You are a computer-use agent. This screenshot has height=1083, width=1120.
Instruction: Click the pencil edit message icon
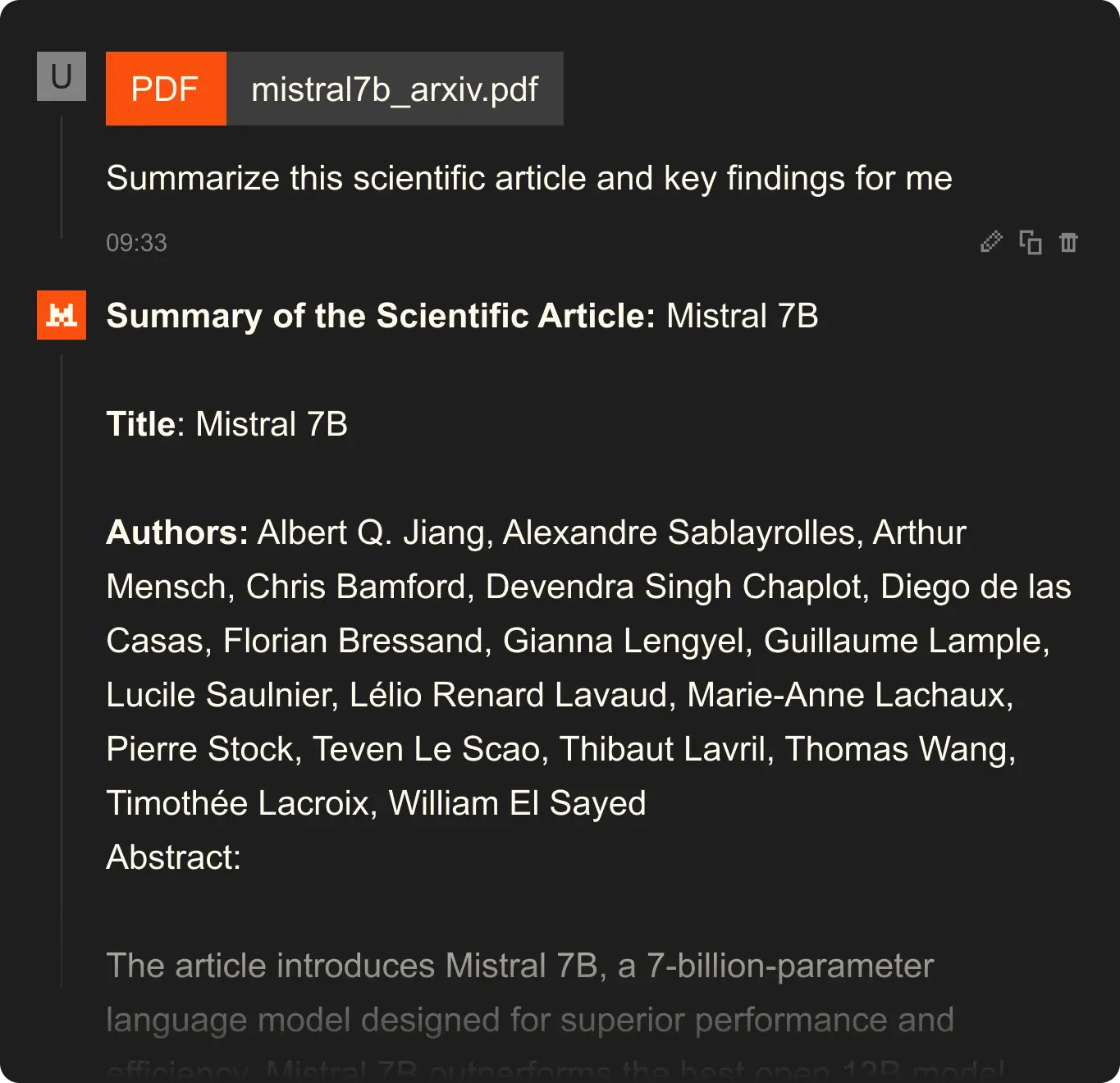[x=991, y=242]
